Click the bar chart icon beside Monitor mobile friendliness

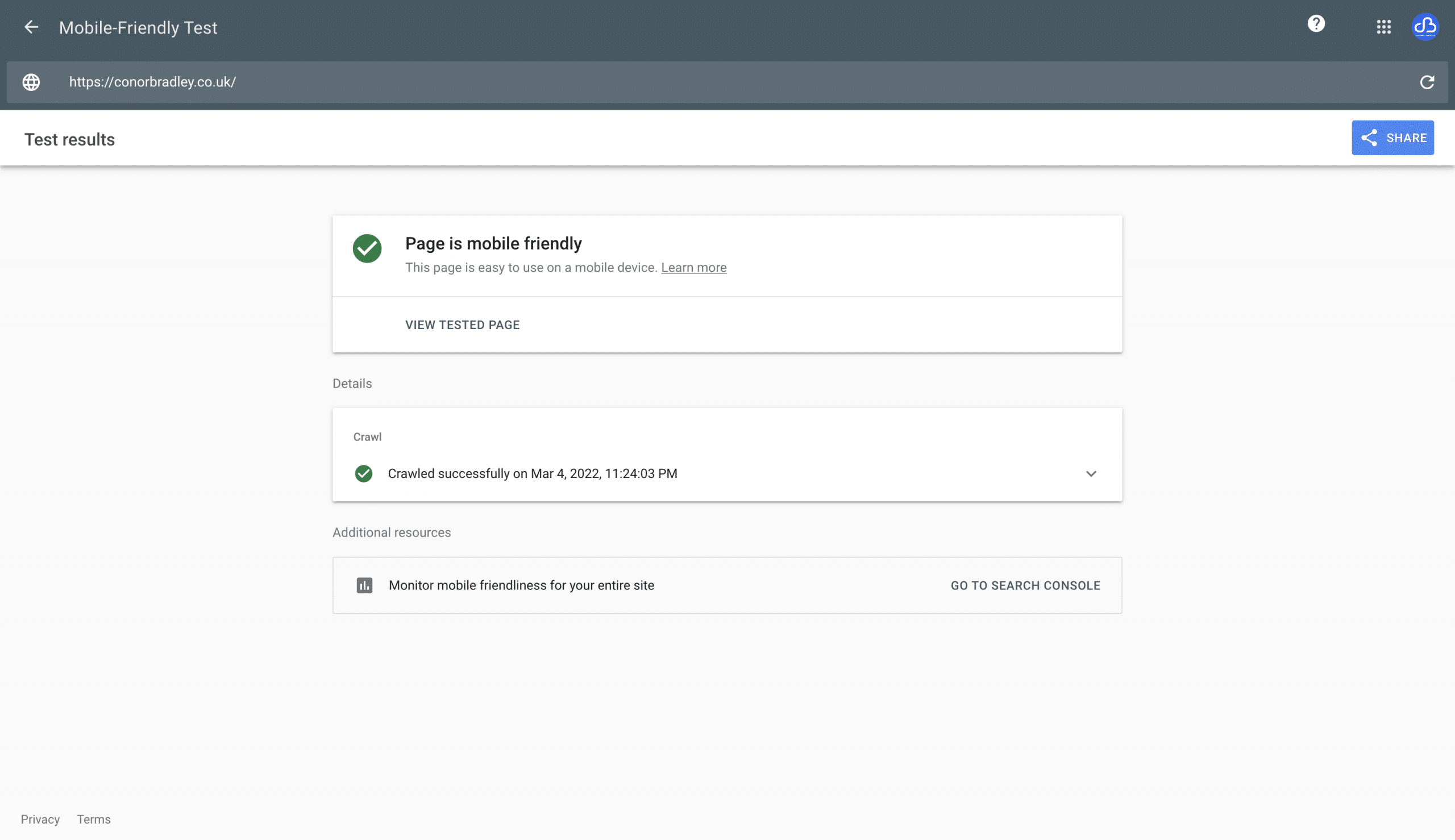[x=365, y=585]
